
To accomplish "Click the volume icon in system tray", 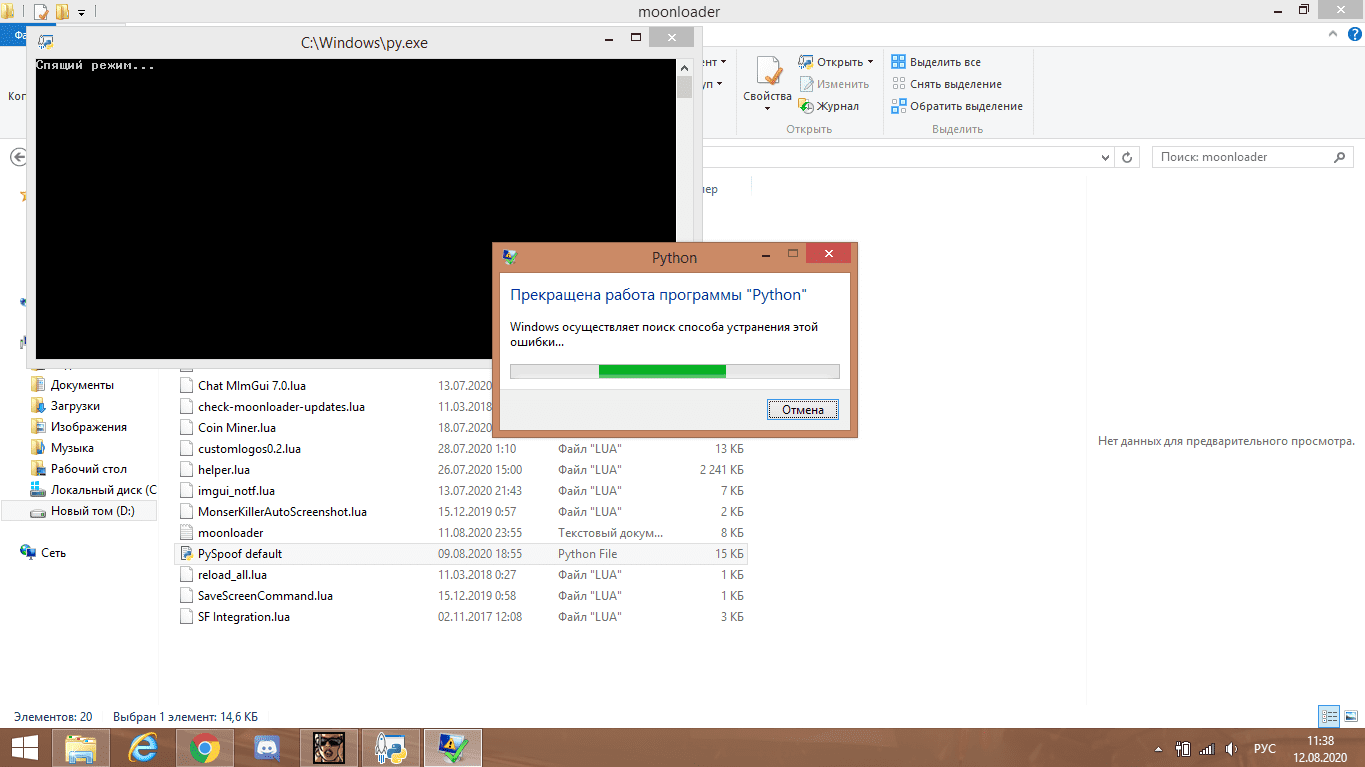I will point(1232,748).
